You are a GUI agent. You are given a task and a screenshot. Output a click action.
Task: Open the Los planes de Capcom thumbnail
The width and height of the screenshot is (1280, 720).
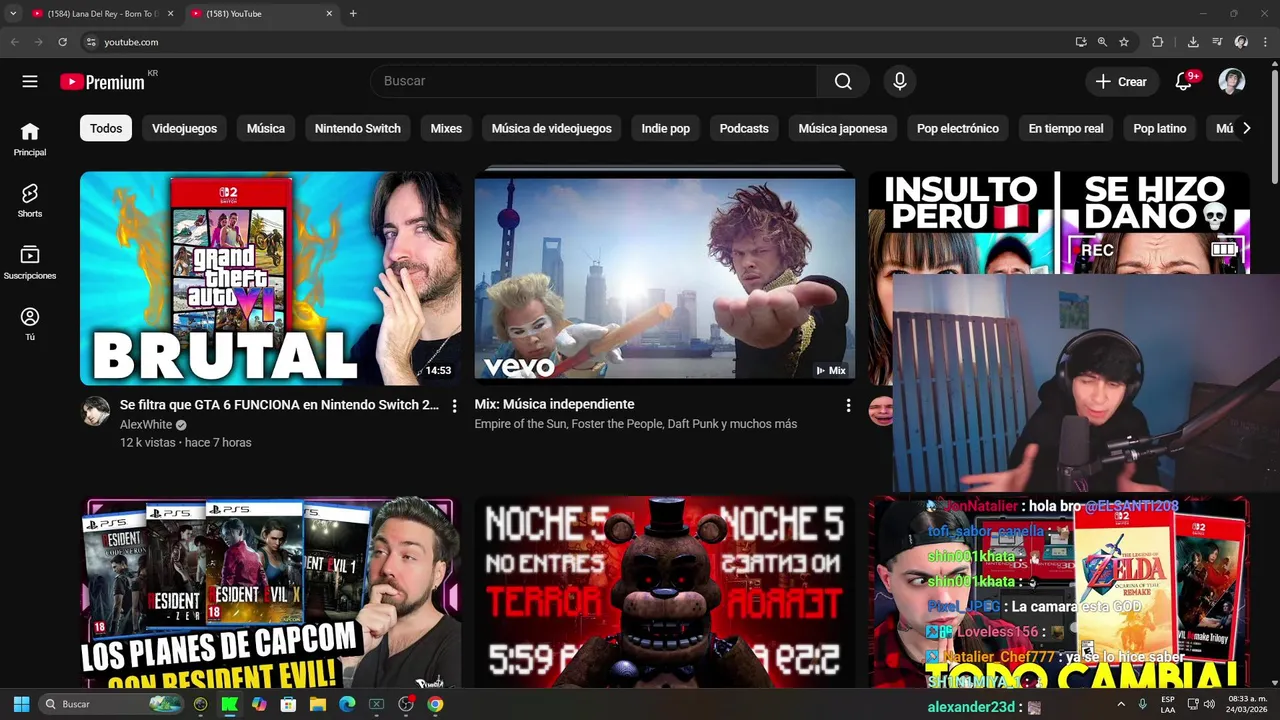click(270, 592)
